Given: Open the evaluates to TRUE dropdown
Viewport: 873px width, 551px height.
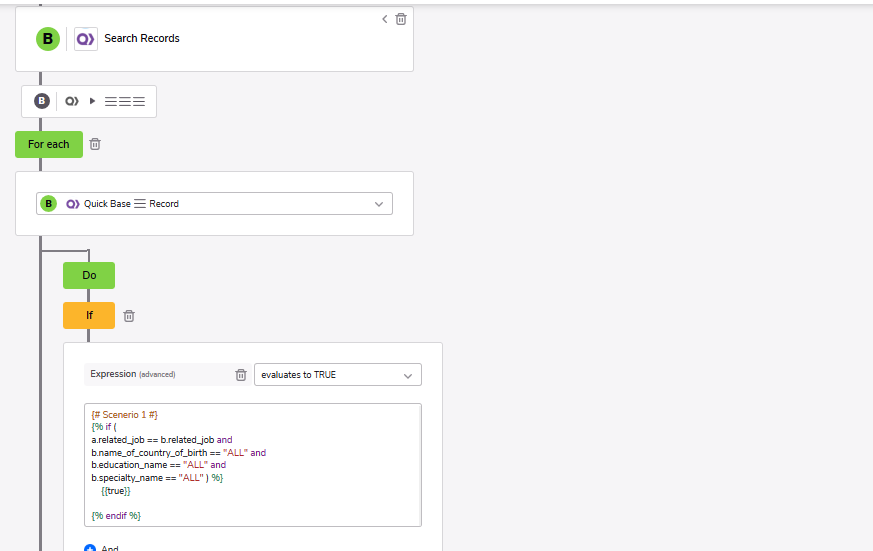Looking at the screenshot, I should 338,375.
